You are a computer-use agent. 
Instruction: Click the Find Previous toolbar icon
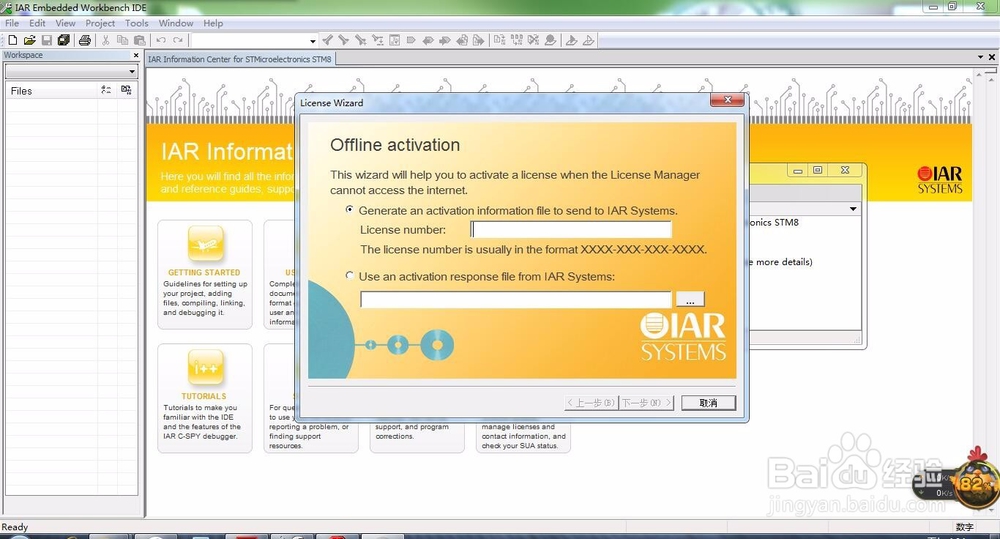[327, 40]
